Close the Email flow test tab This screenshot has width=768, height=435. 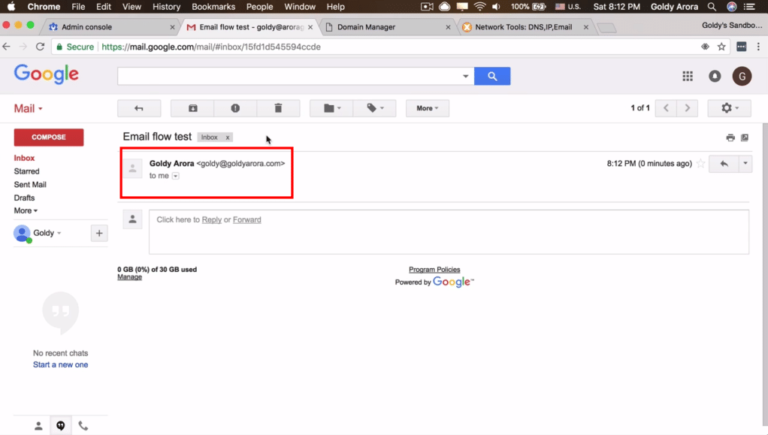[x=310, y=27]
